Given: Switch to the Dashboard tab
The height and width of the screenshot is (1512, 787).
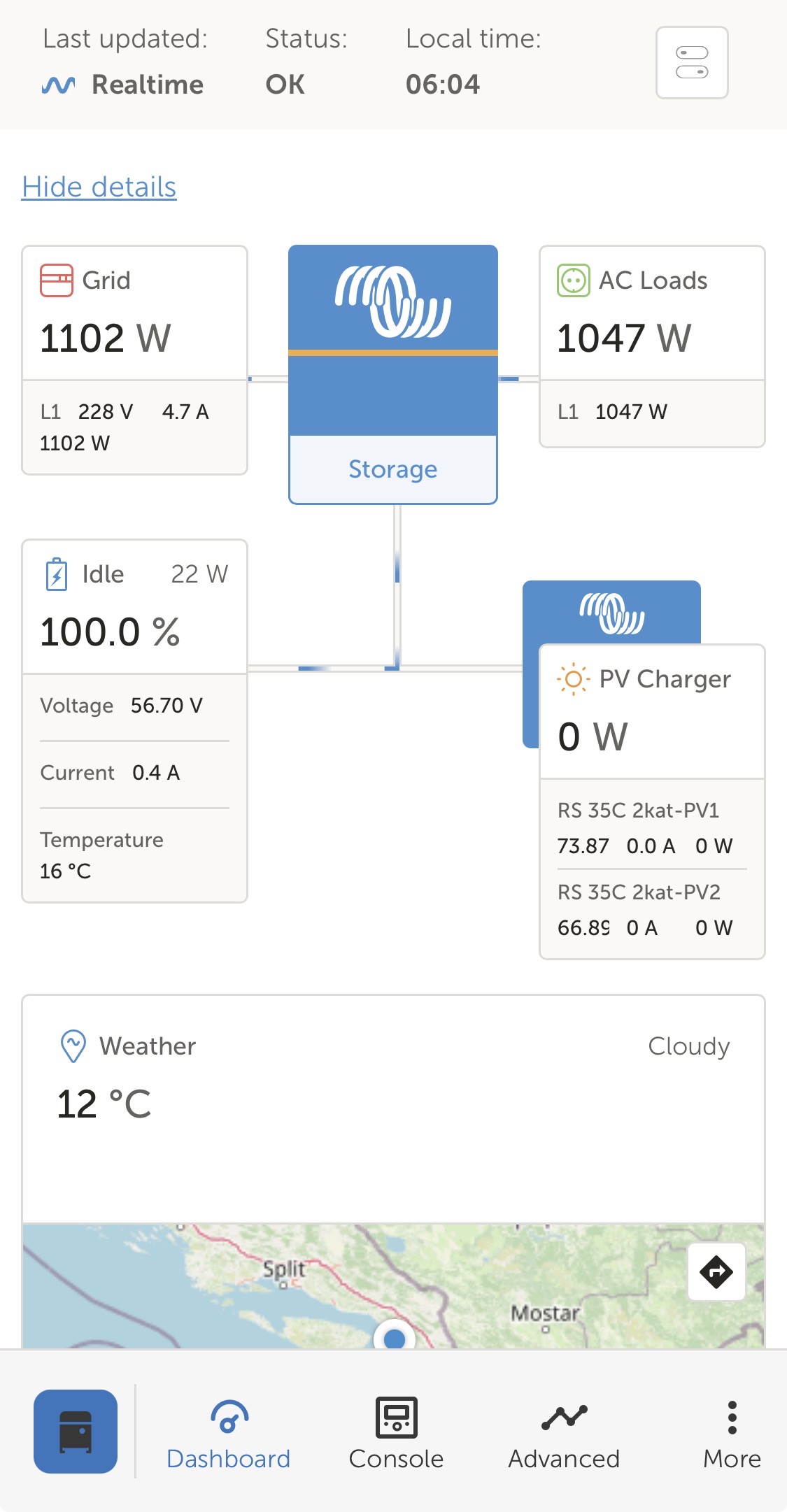Looking at the screenshot, I should pyautogui.click(x=228, y=1432).
